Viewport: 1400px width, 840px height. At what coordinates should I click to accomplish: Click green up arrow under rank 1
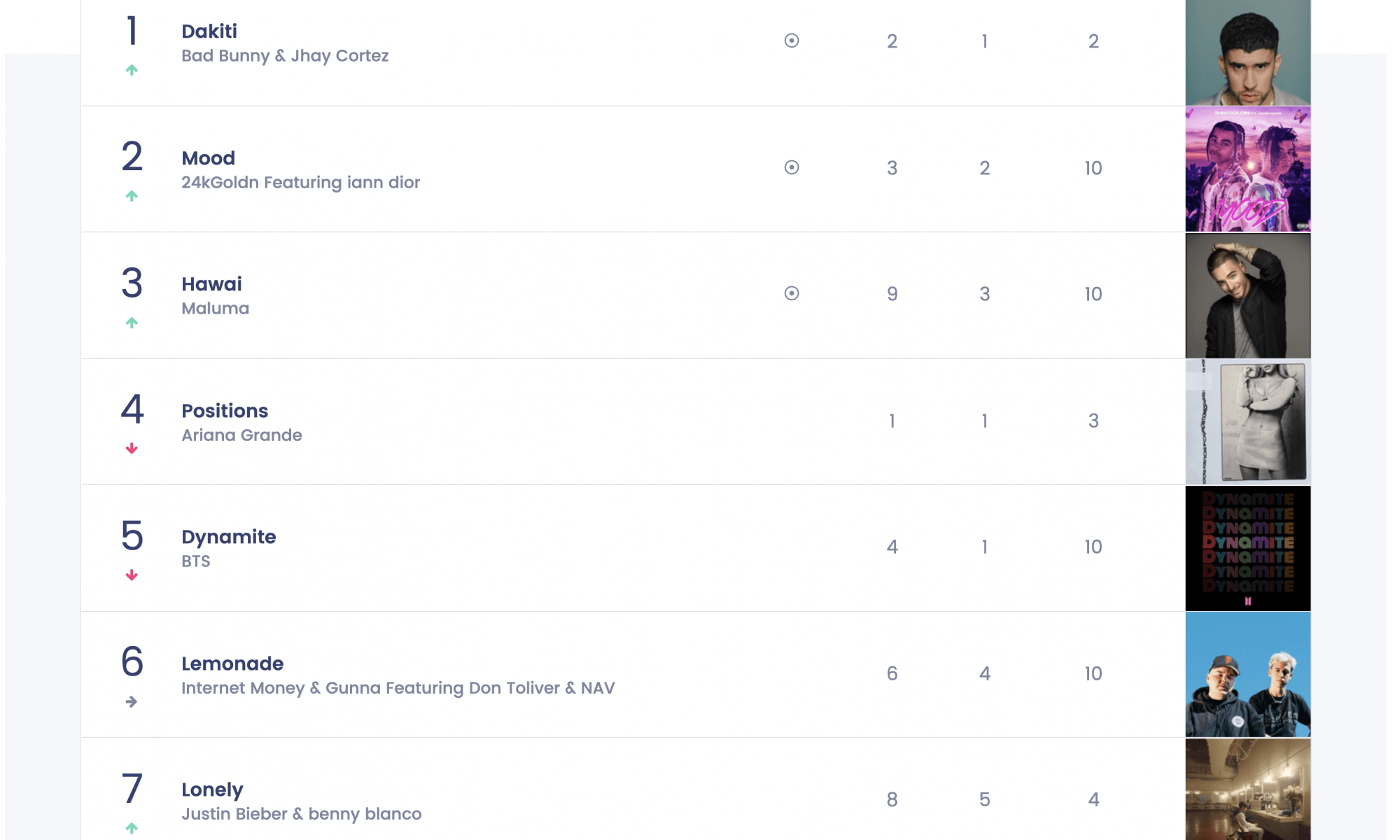[132, 70]
